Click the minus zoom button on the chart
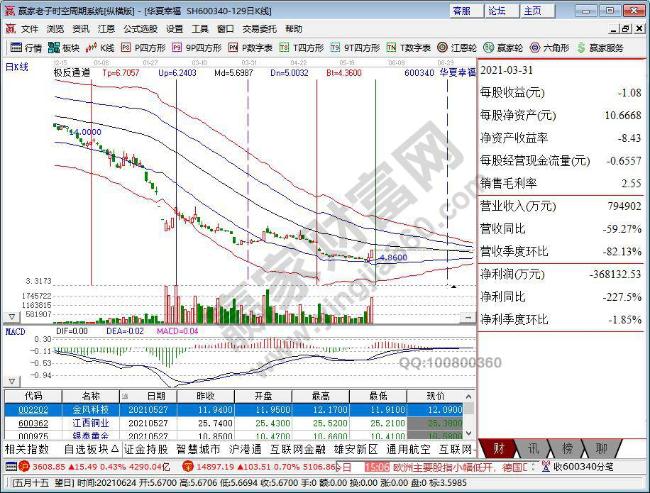 coord(468,318)
